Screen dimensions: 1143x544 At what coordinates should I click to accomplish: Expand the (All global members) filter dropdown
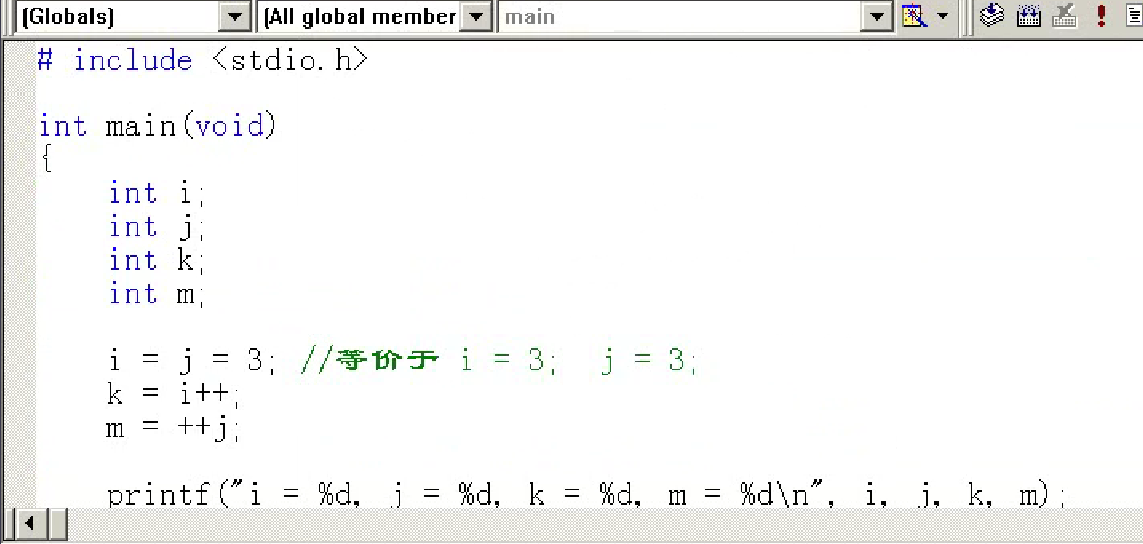click(478, 17)
